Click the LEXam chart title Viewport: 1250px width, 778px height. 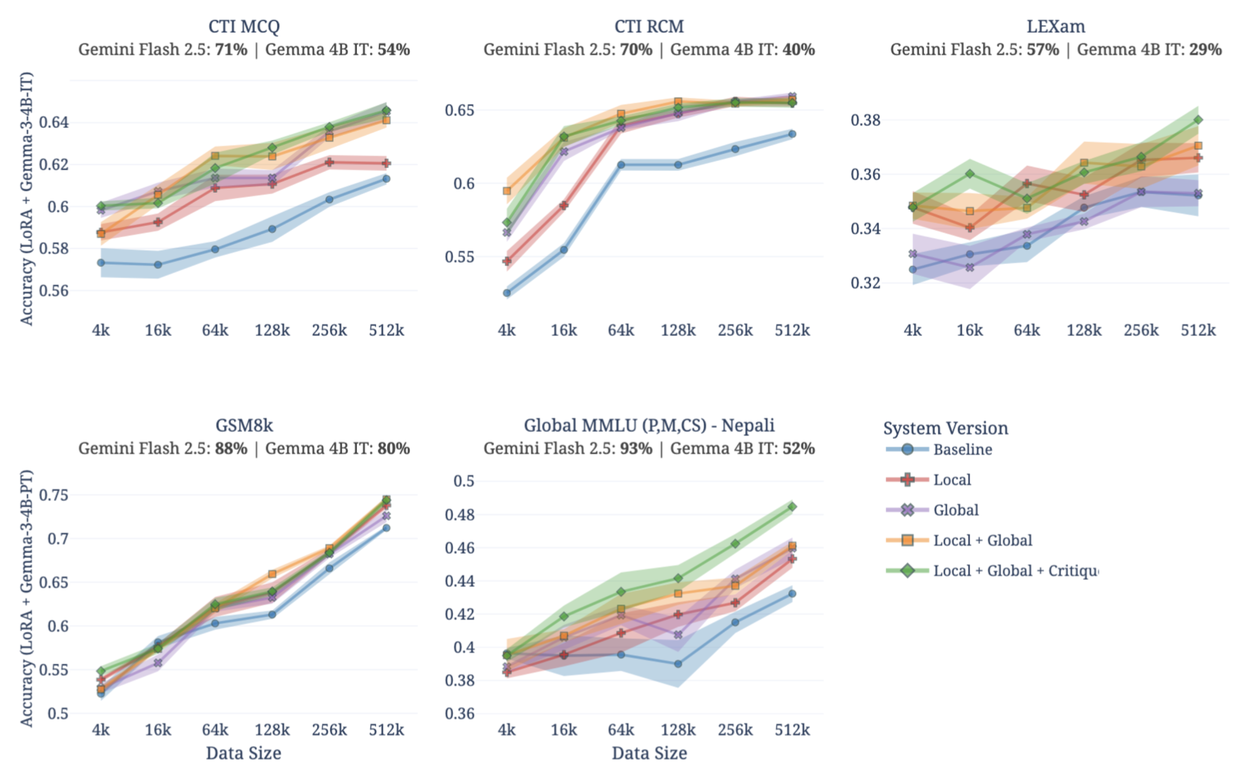1055,26
